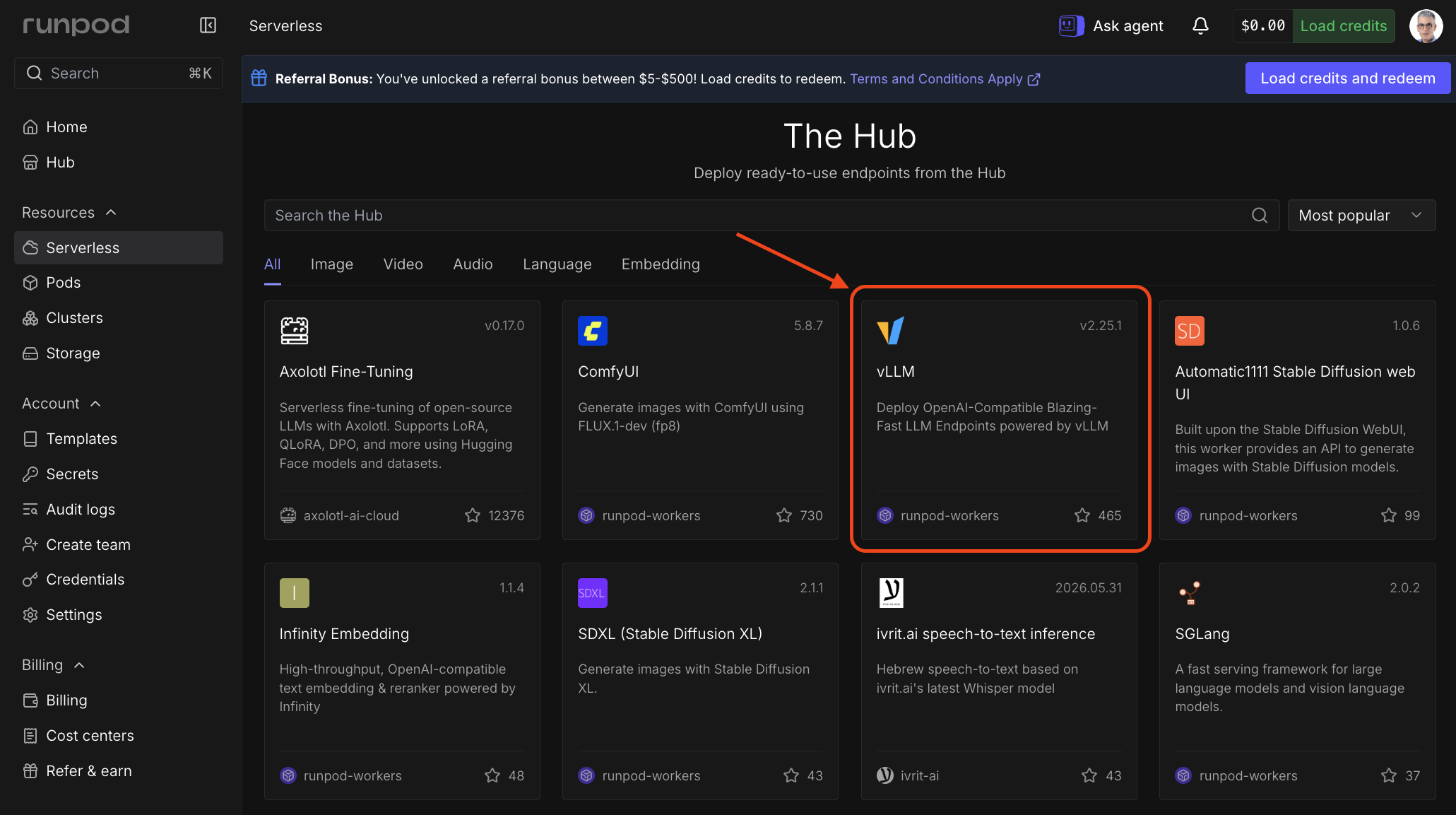Click the Clusters icon in sidebar
Screen dimensions: 1456x815
click(30, 318)
